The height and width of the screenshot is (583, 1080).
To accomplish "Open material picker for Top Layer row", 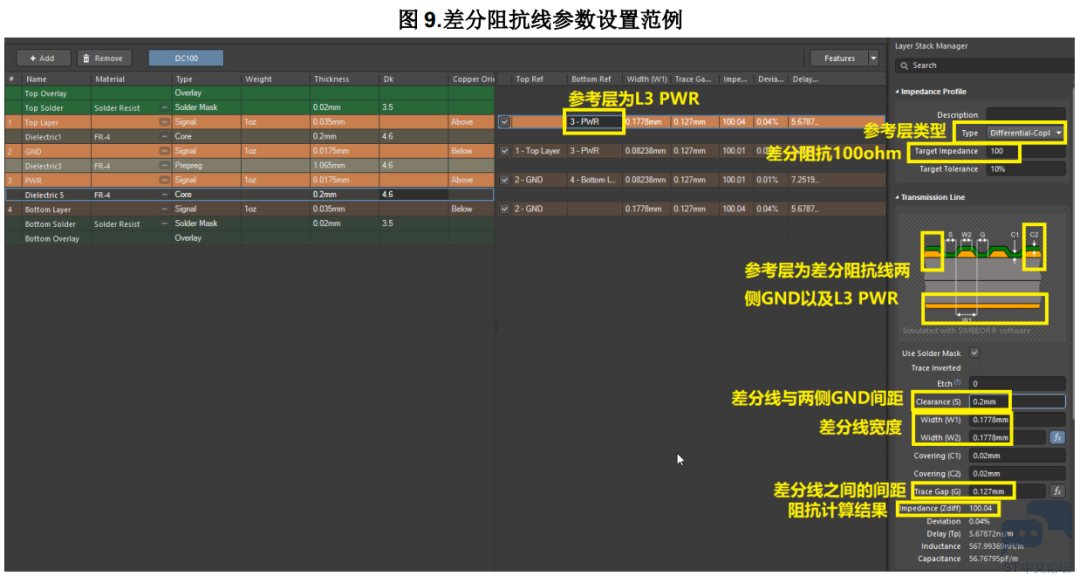I will tap(164, 122).
